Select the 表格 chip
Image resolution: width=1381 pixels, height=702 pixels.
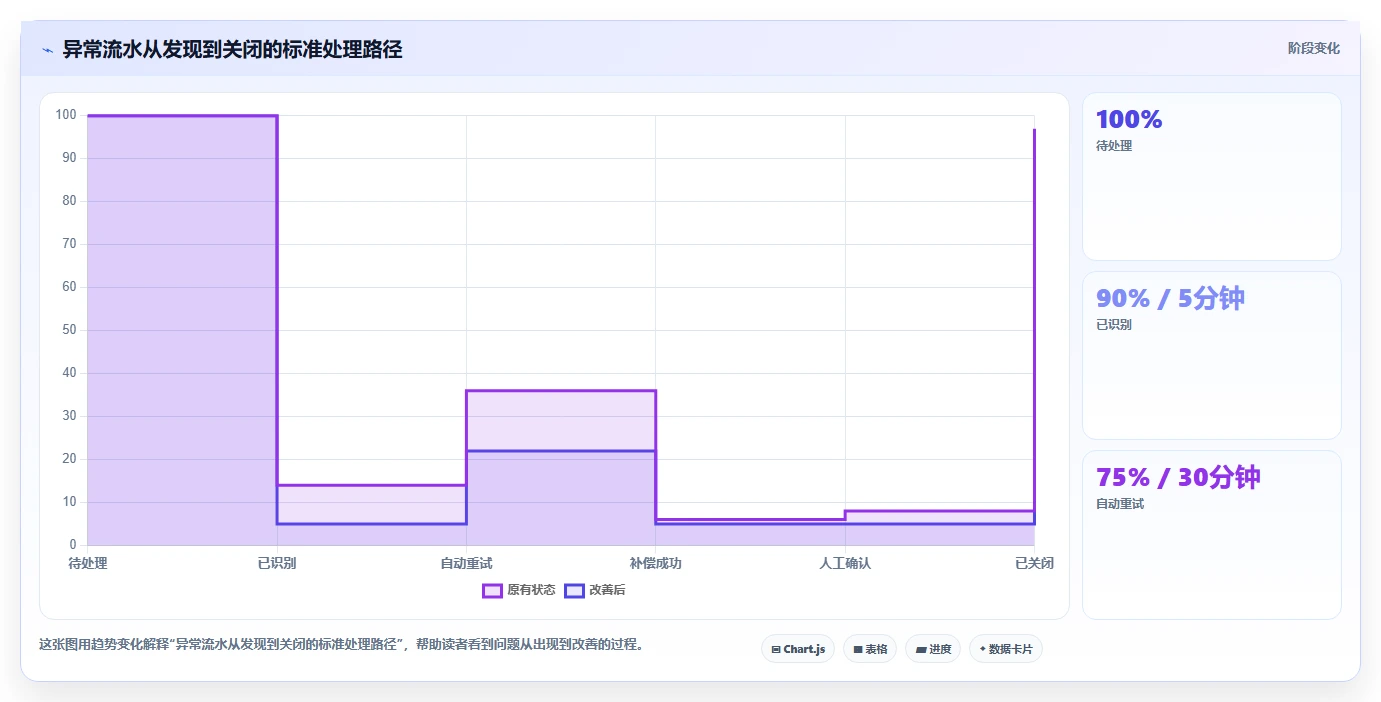point(870,649)
